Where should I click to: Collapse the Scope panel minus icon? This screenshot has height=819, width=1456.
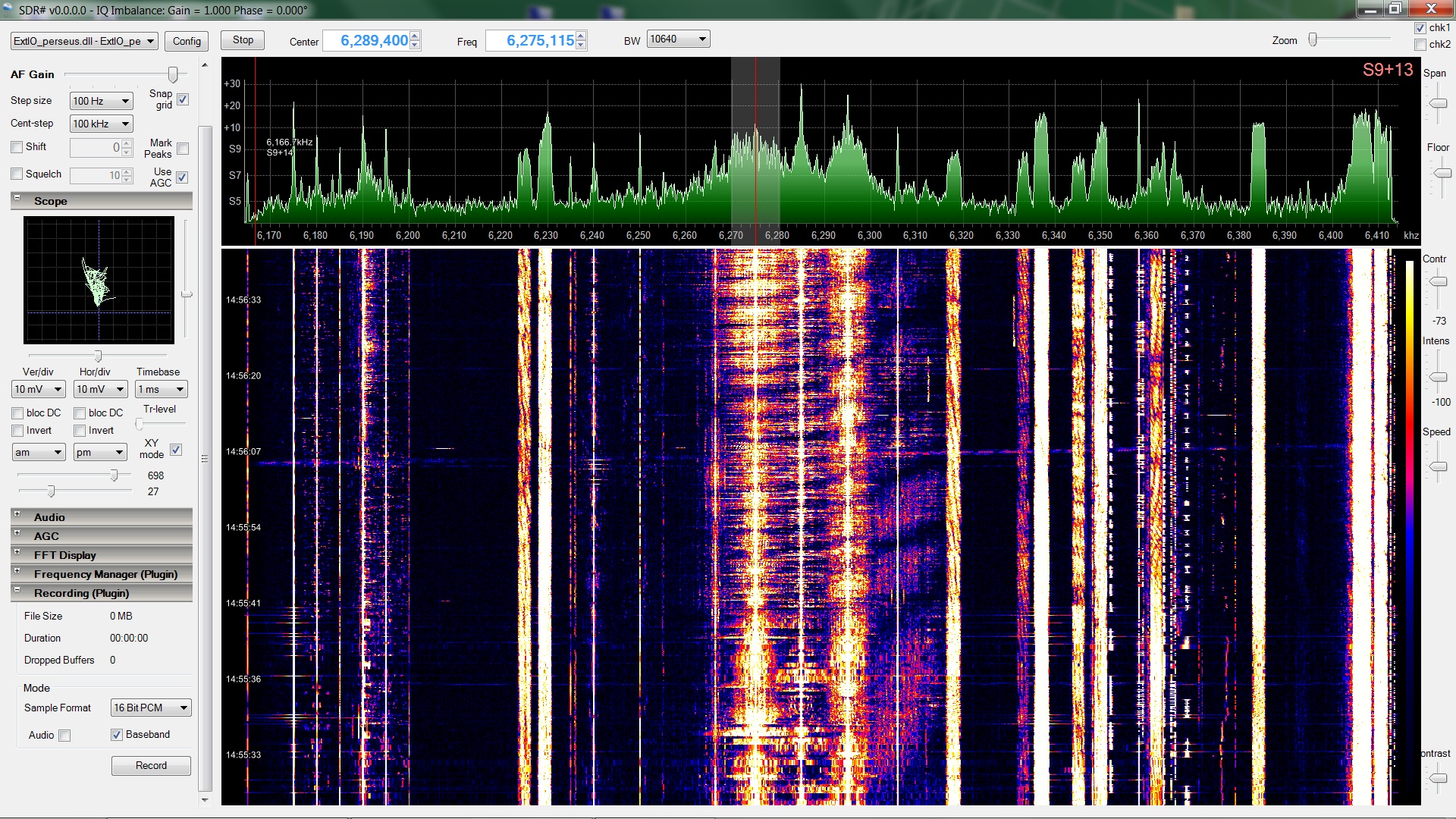[17, 198]
